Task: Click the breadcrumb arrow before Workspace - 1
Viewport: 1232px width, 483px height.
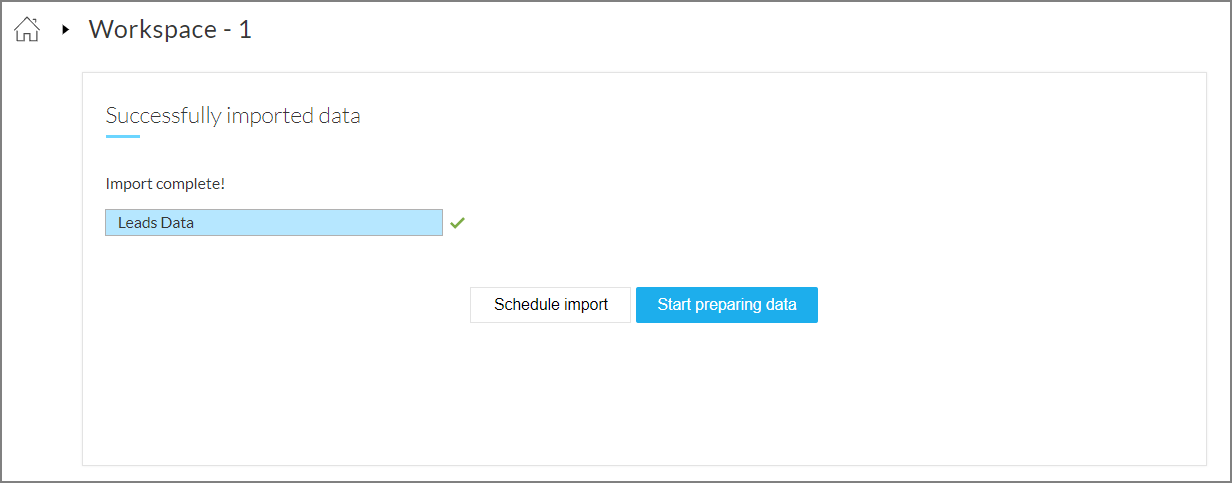Action: coord(66,30)
